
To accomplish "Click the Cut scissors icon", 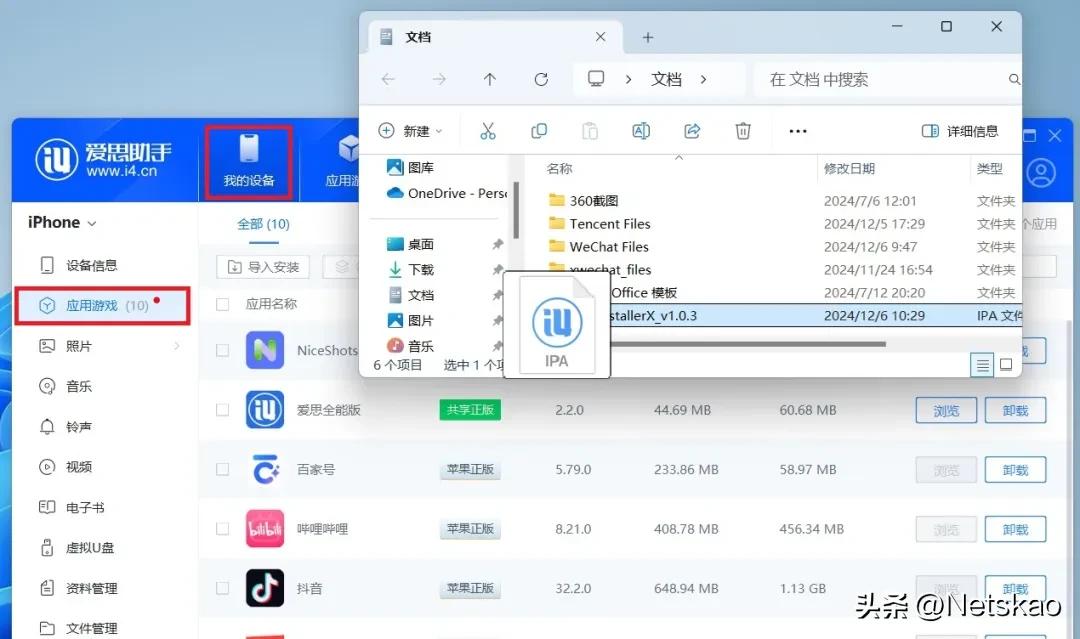I will 488,131.
